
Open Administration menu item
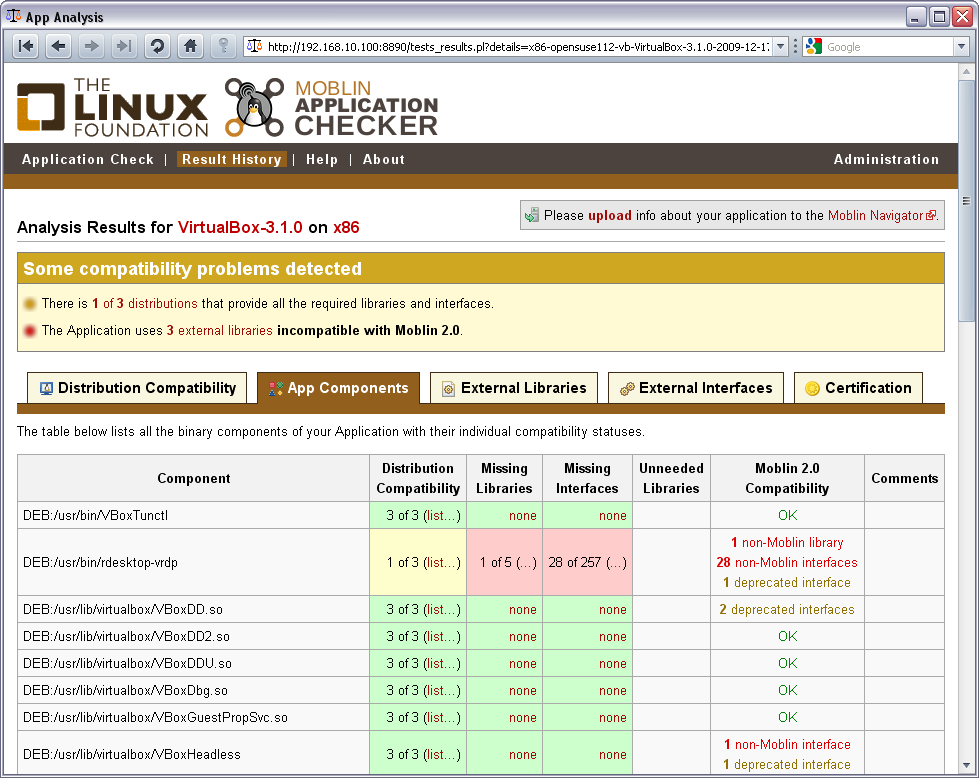(x=887, y=159)
